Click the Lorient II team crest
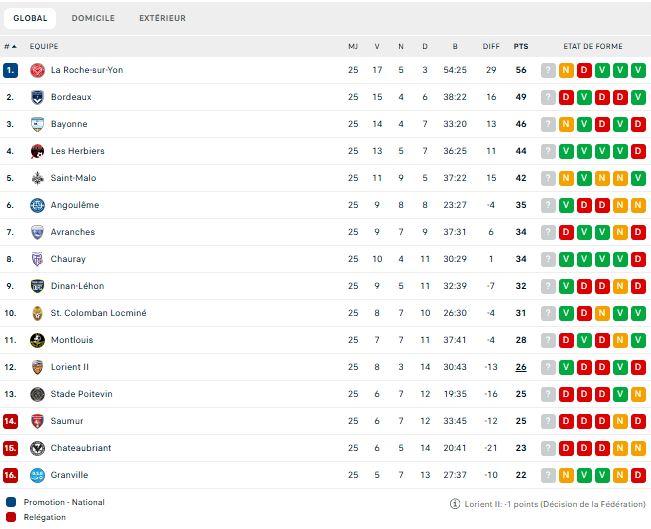The height and width of the screenshot is (529, 651). point(37,367)
